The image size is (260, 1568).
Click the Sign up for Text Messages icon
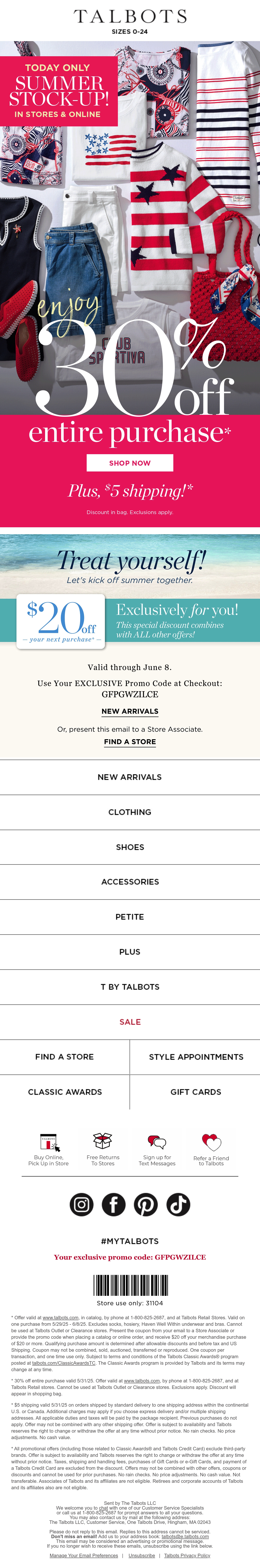click(x=157, y=1142)
